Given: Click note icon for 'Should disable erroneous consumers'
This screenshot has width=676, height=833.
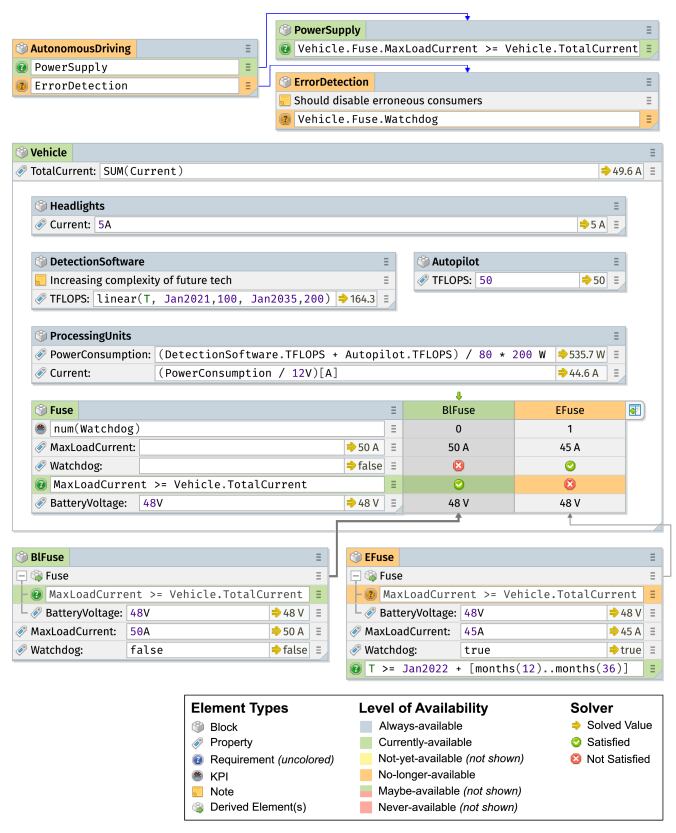Looking at the screenshot, I should (285, 100).
